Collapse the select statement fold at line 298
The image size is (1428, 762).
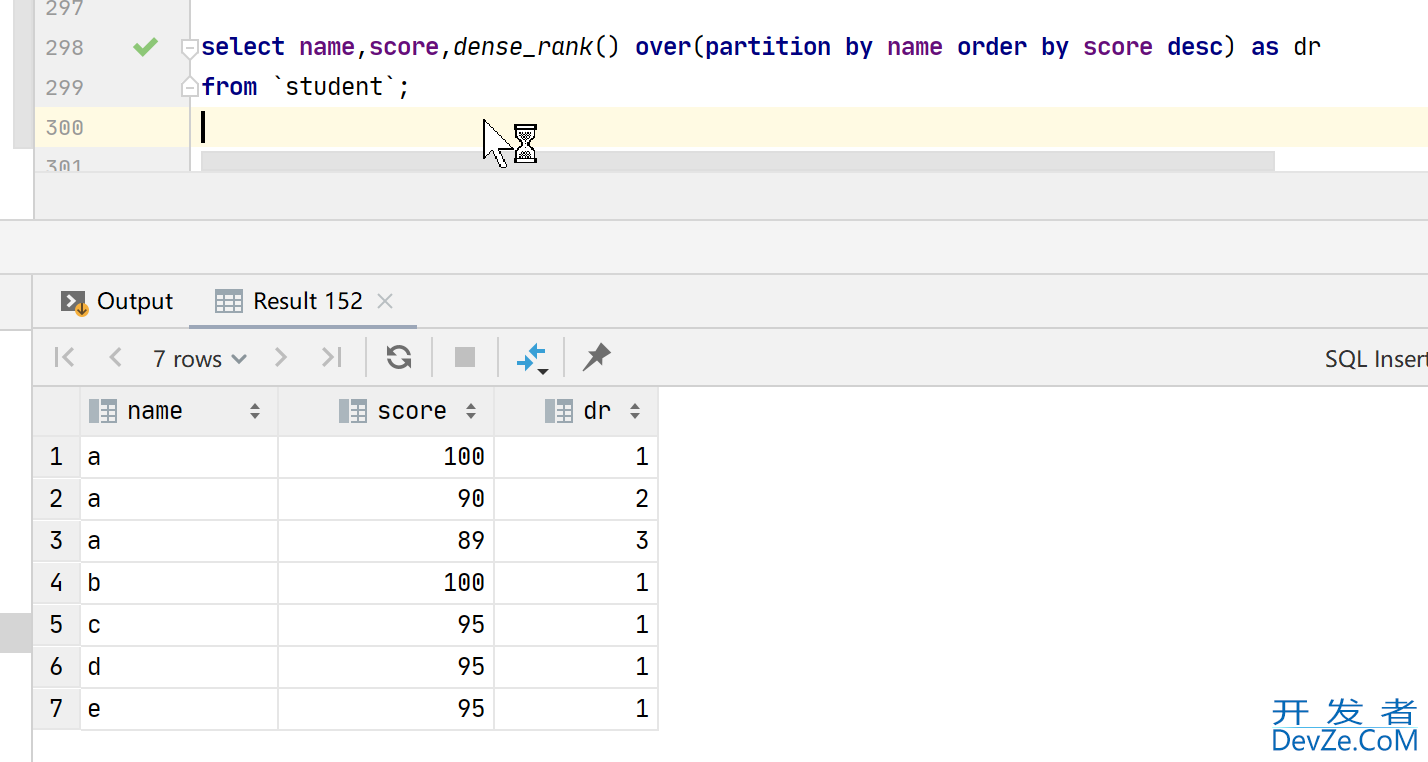pyautogui.click(x=190, y=47)
